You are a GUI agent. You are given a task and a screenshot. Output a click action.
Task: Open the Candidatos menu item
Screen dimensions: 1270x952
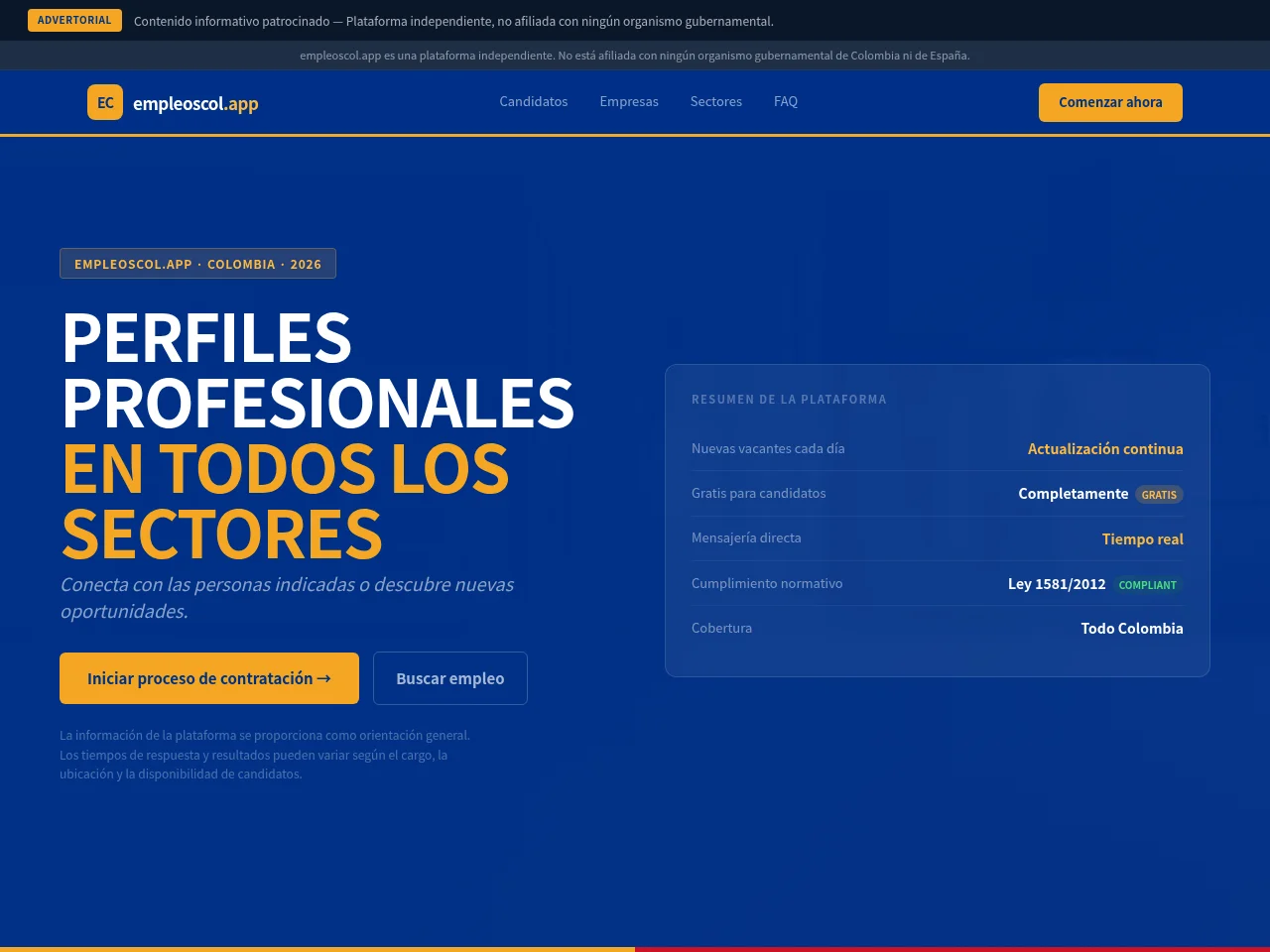coord(534,101)
